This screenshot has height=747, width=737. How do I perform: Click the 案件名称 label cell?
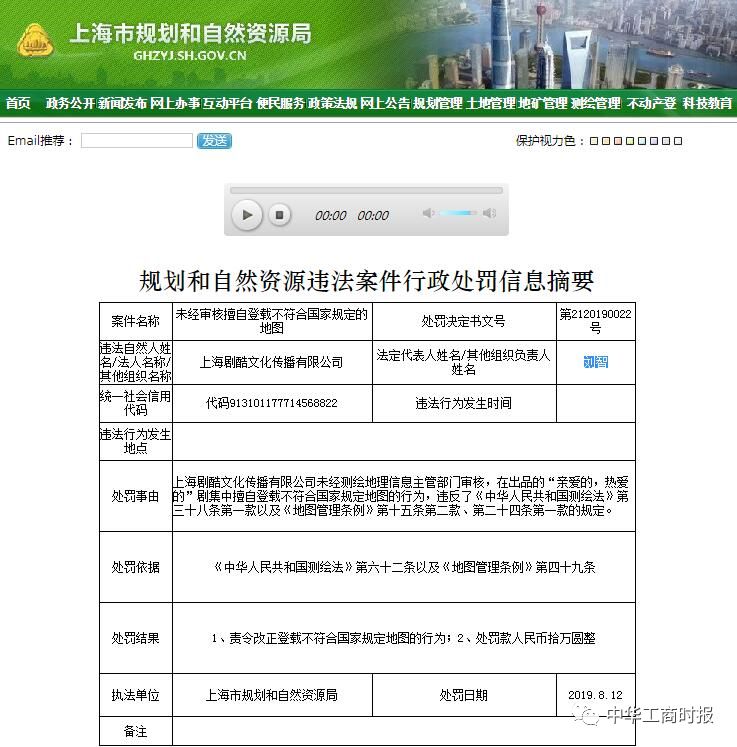click(x=135, y=321)
